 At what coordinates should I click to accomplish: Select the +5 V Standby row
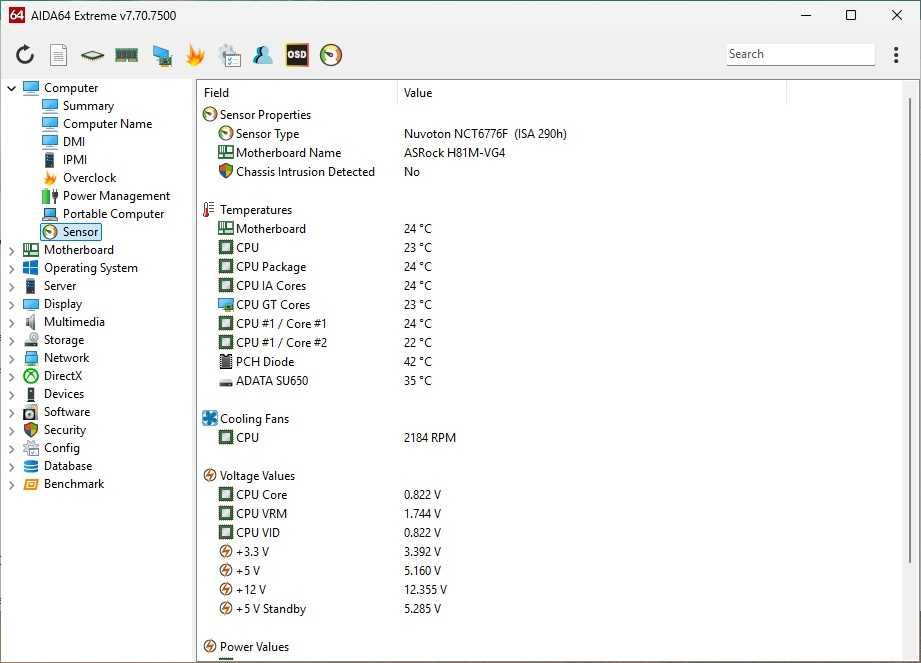click(x=330, y=608)
